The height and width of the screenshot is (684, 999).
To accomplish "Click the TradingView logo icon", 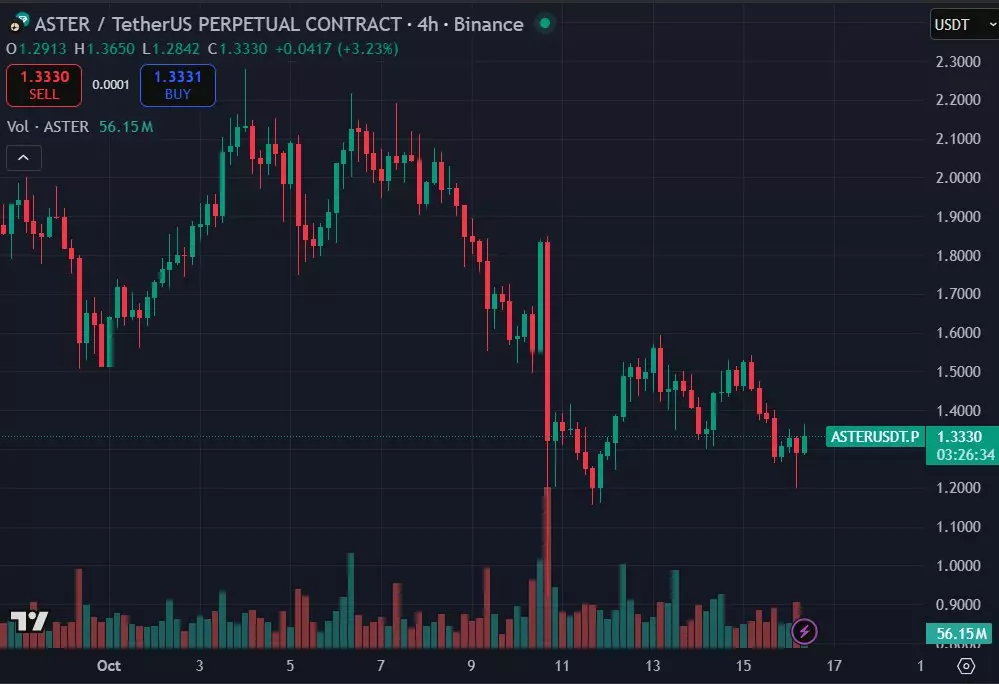I will [x=29, y=620].
